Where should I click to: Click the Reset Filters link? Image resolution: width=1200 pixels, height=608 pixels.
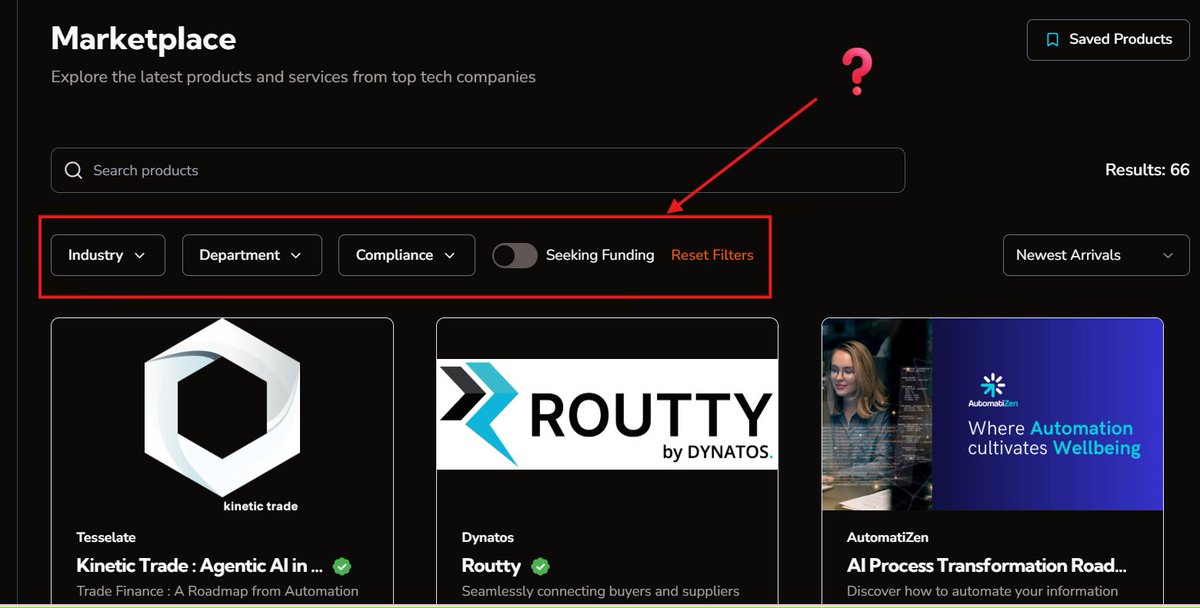712,255
